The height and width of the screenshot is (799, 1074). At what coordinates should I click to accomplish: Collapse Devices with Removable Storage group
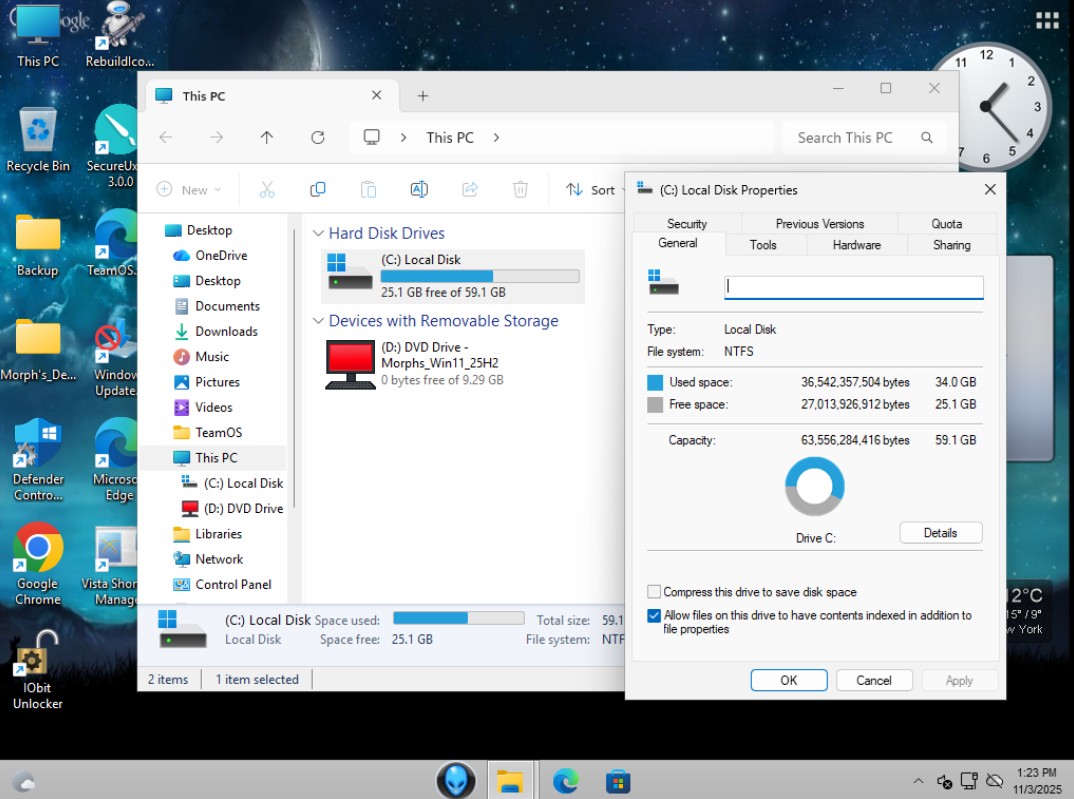tap(318, 321)
